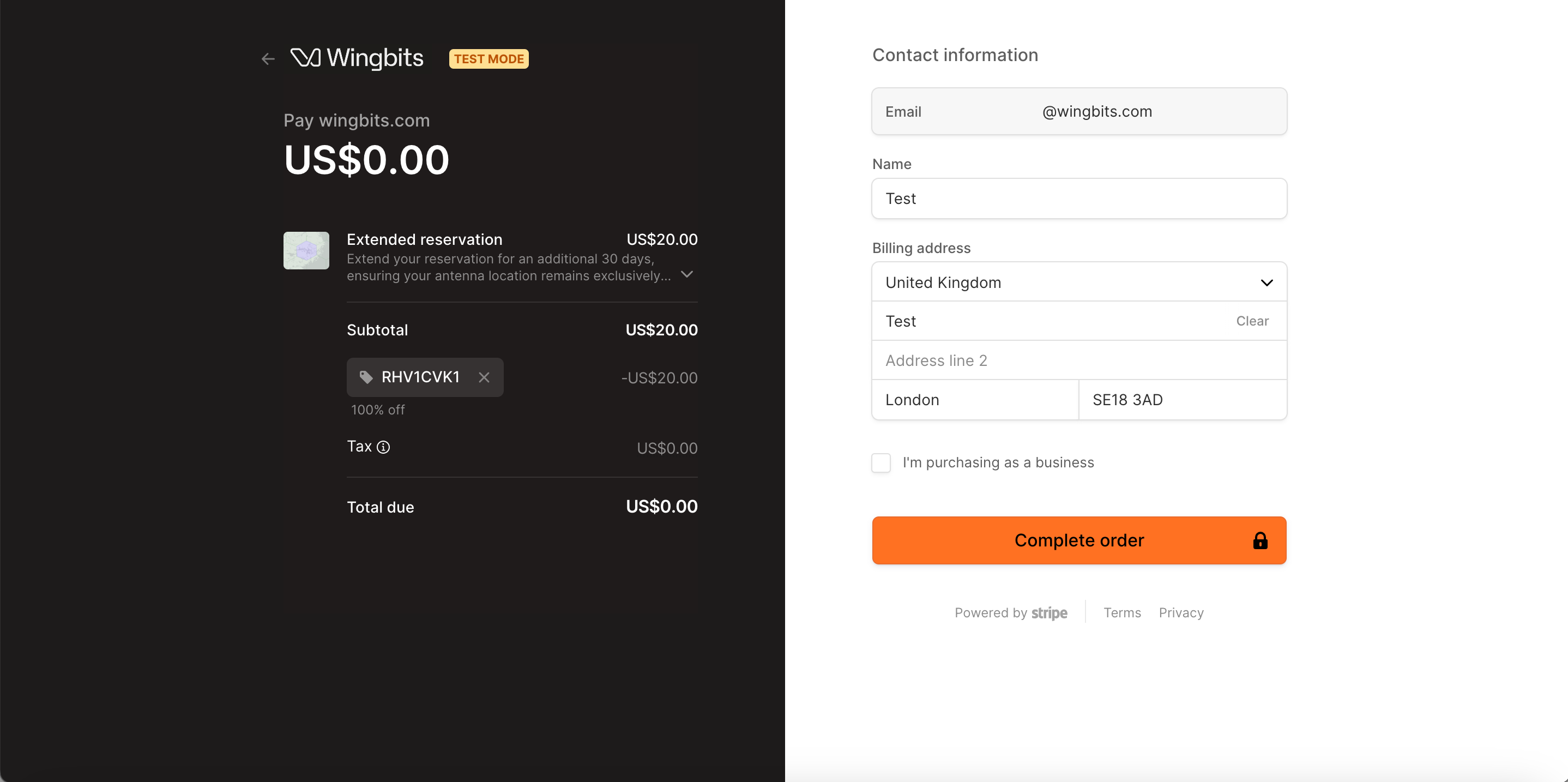Click the Stripe logo link
The height and width of the screenshot is (782, 1568).
(1049, 613)
